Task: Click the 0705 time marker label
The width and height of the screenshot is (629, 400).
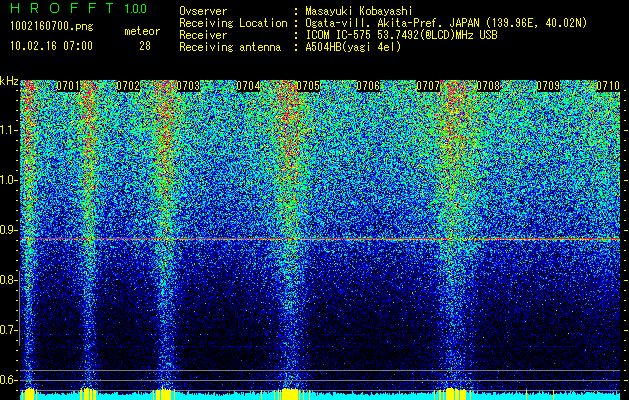Action: (308, 86)
